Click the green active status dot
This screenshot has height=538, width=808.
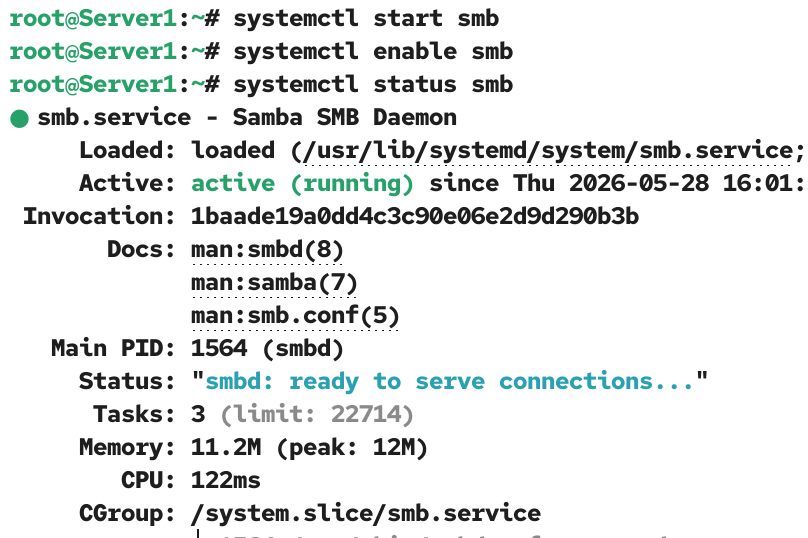click(x=19, y=119)
